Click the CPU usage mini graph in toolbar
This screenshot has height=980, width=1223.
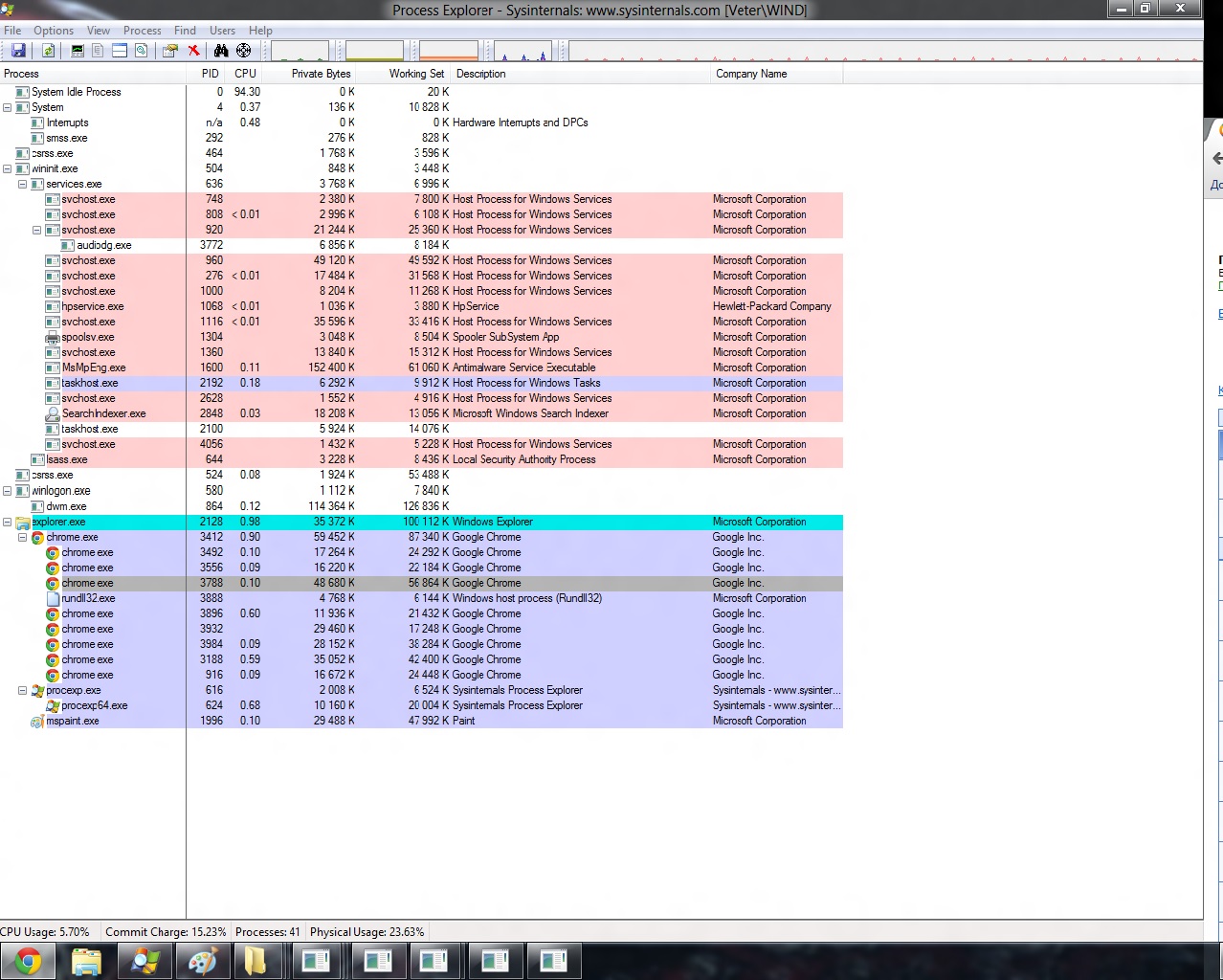tap(300, 51)
